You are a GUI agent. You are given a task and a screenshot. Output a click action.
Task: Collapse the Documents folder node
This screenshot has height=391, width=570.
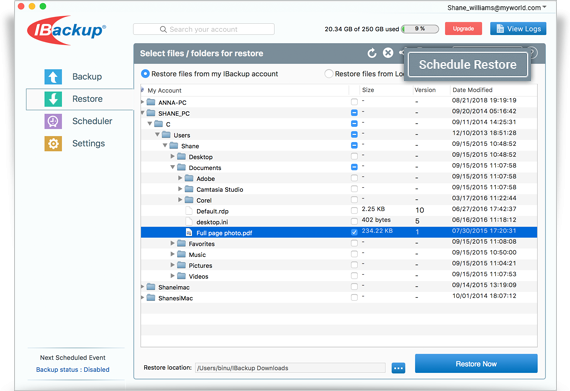[x=173, y=168]
